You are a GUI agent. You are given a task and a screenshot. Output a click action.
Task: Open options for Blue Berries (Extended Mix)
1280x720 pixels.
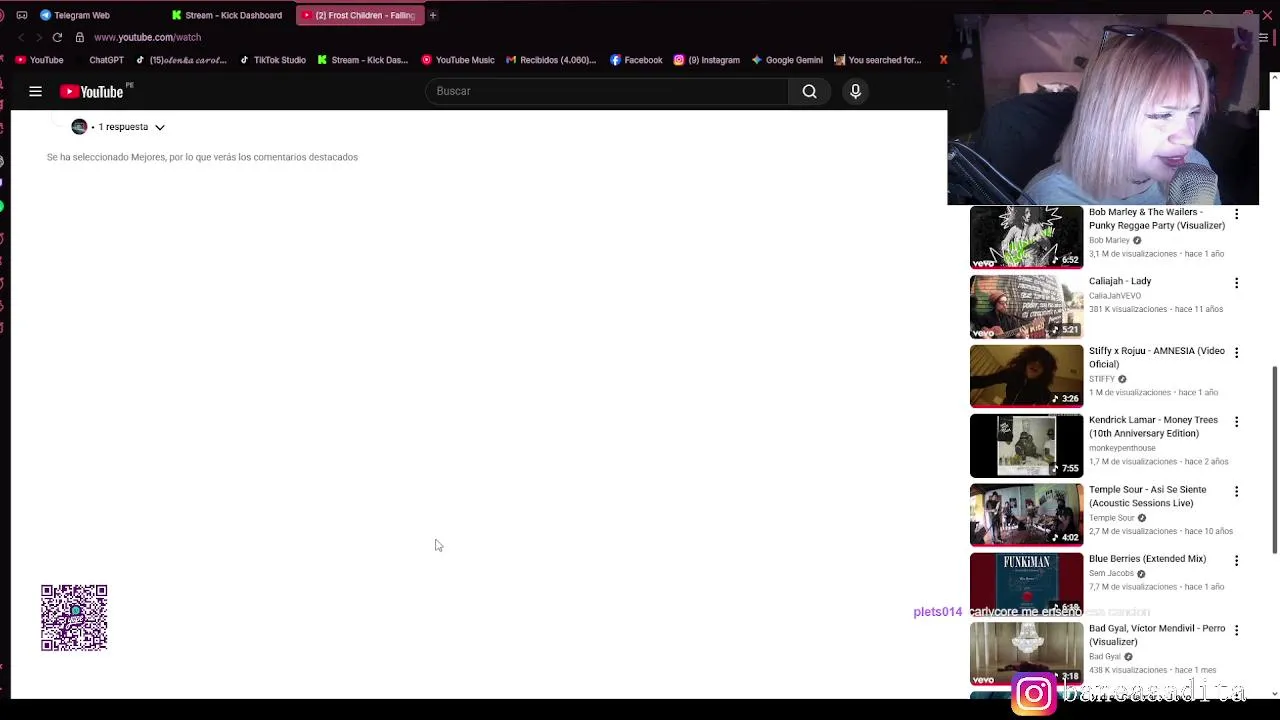1236,561
